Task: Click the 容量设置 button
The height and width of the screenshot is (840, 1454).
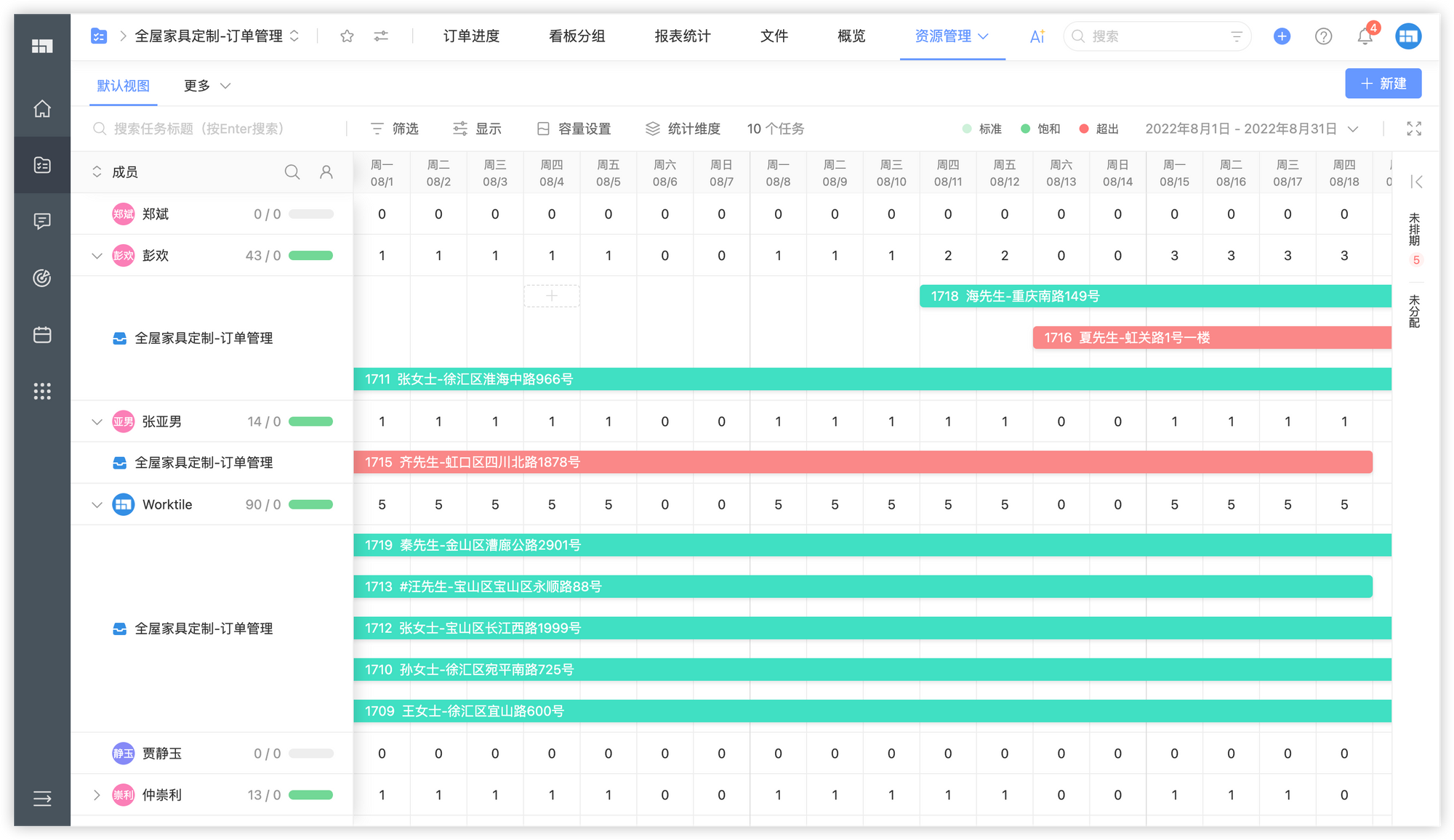Action: coord(574,129)
